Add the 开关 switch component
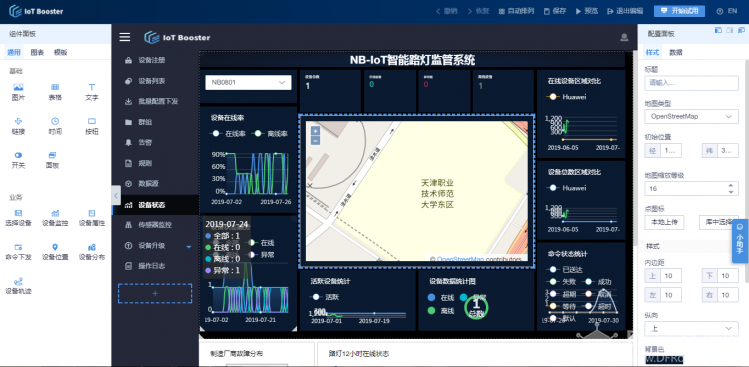 (x=18, y=160)
